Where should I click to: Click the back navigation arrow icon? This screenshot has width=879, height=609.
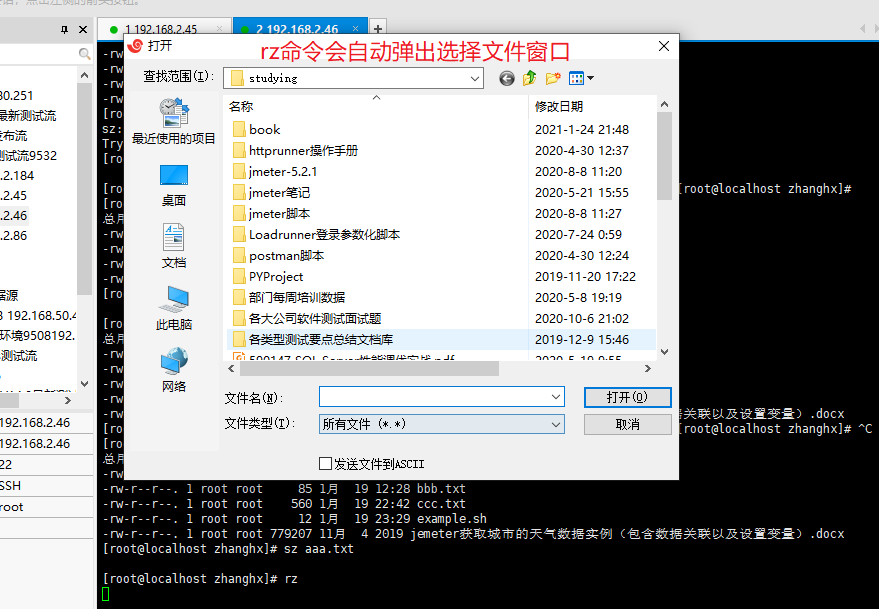507,78
